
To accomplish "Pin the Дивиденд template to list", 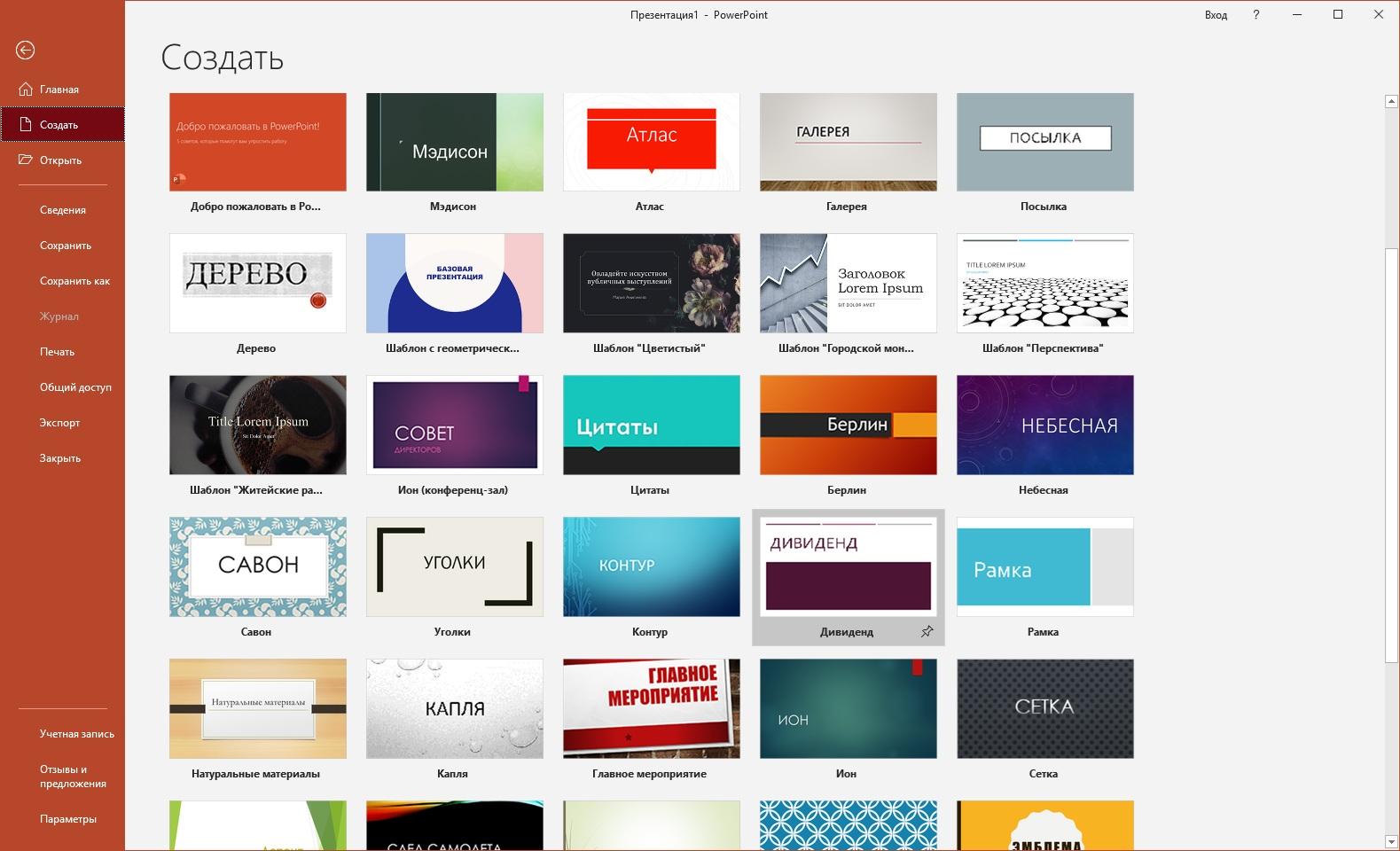I will tap(927, 632).
